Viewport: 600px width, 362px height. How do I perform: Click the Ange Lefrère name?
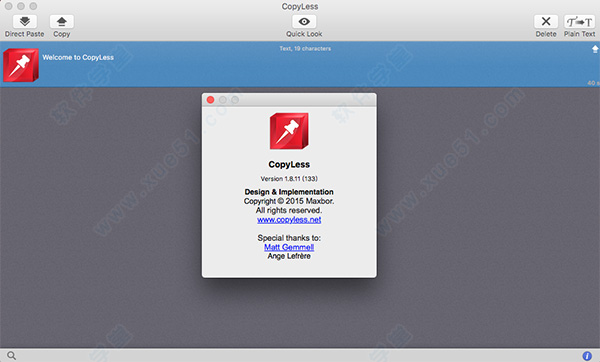point(289,256)
